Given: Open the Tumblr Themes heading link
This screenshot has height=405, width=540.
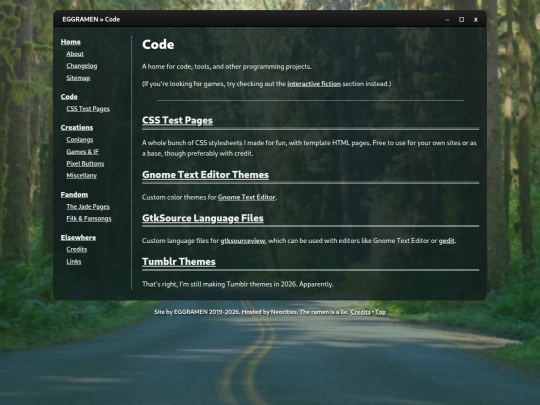Looking at the screenshot, I should (x=179, y=261).
